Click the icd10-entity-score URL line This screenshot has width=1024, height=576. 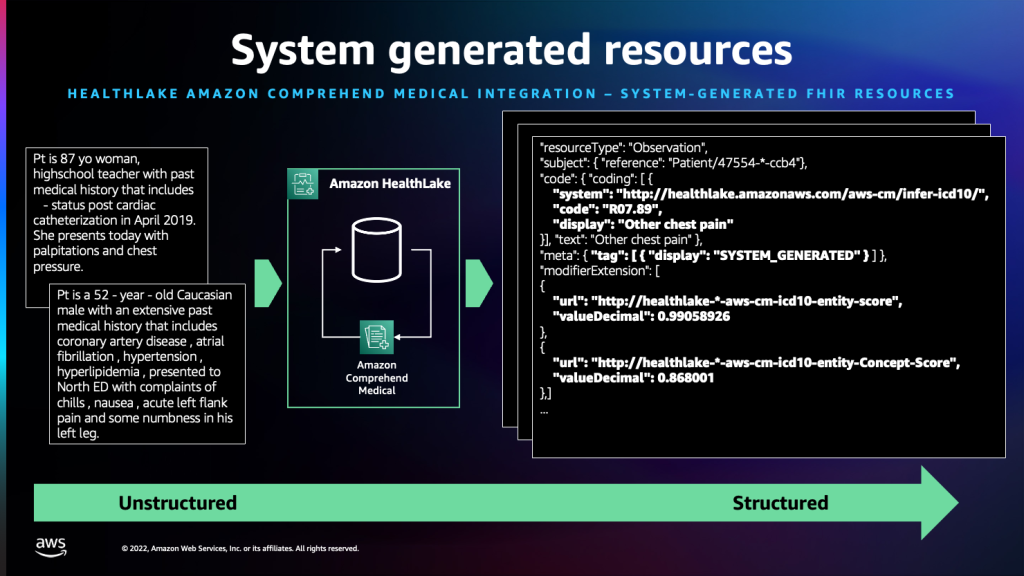(x=728, y=301)
